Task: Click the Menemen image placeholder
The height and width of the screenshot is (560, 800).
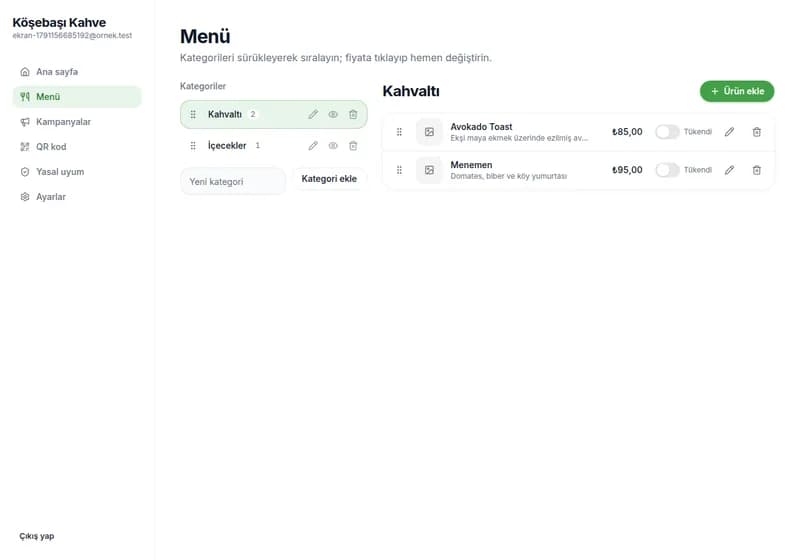Action: [429, 170]
